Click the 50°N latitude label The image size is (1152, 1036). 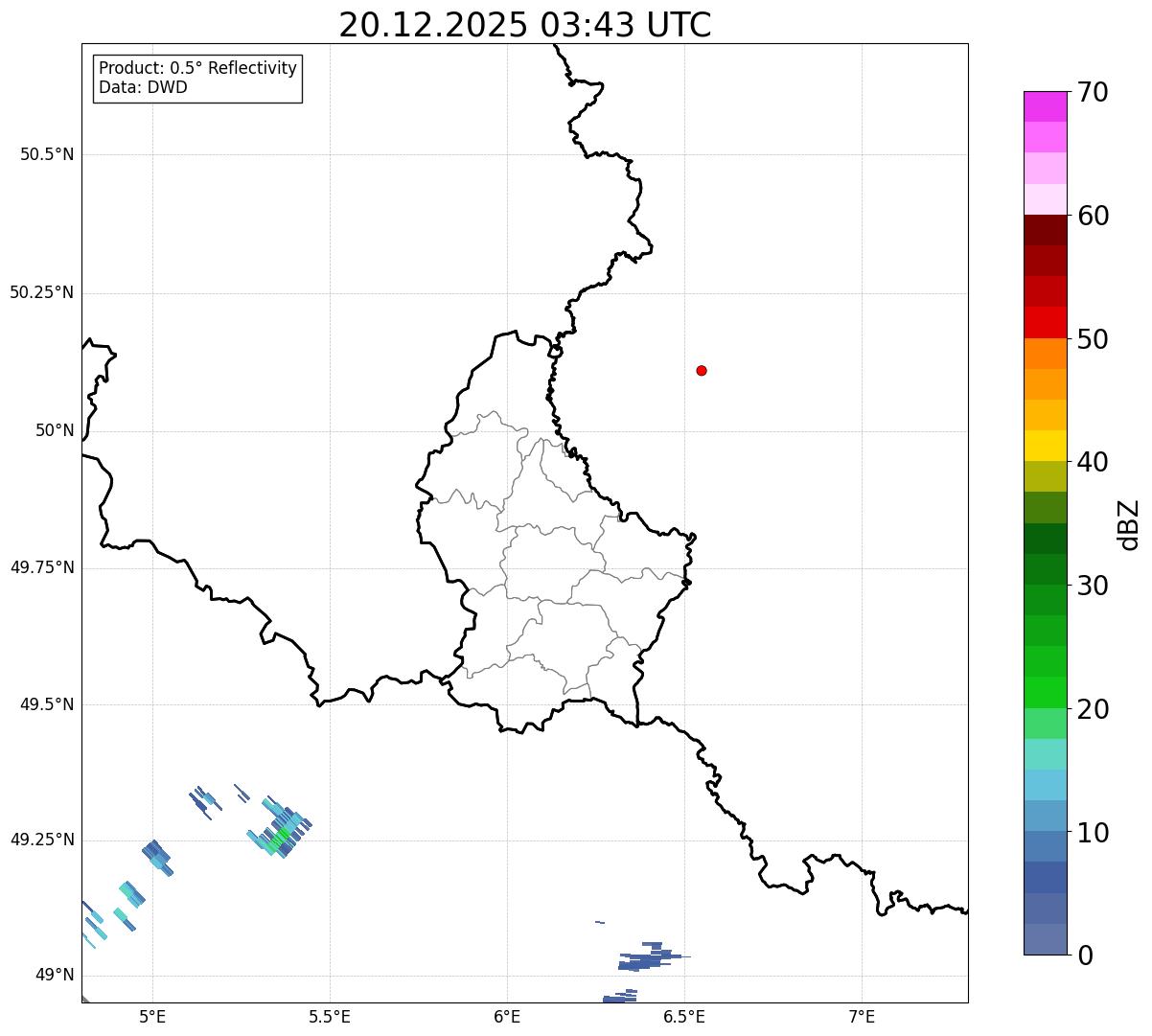56,430
